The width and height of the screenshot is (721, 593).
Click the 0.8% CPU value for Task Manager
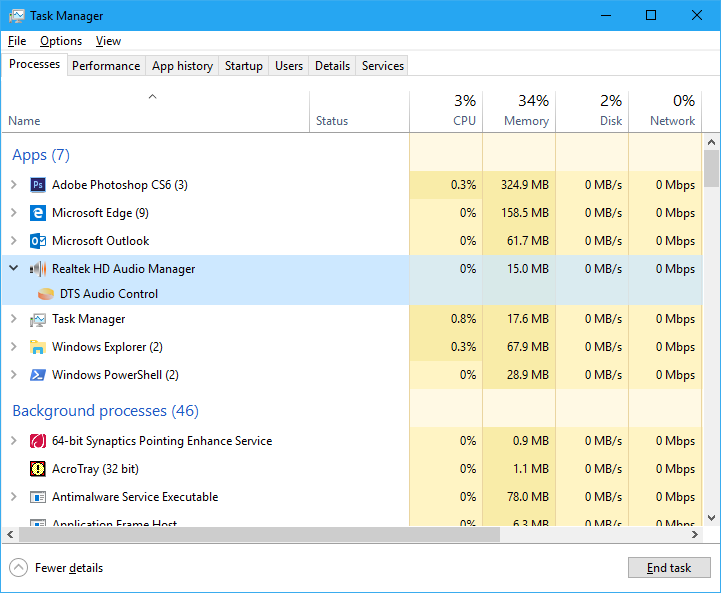point(463,319)
